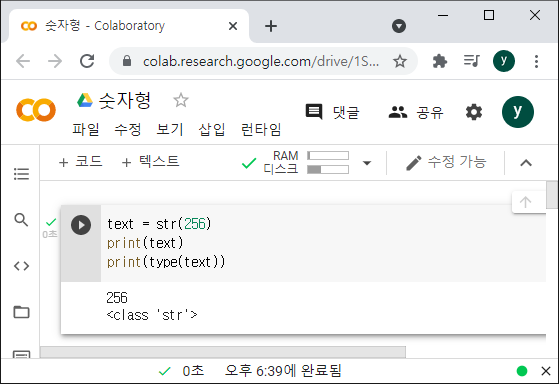559x384 pixels.
Task: Add a code cell with + 코드
Action: [x=80, y=162]
